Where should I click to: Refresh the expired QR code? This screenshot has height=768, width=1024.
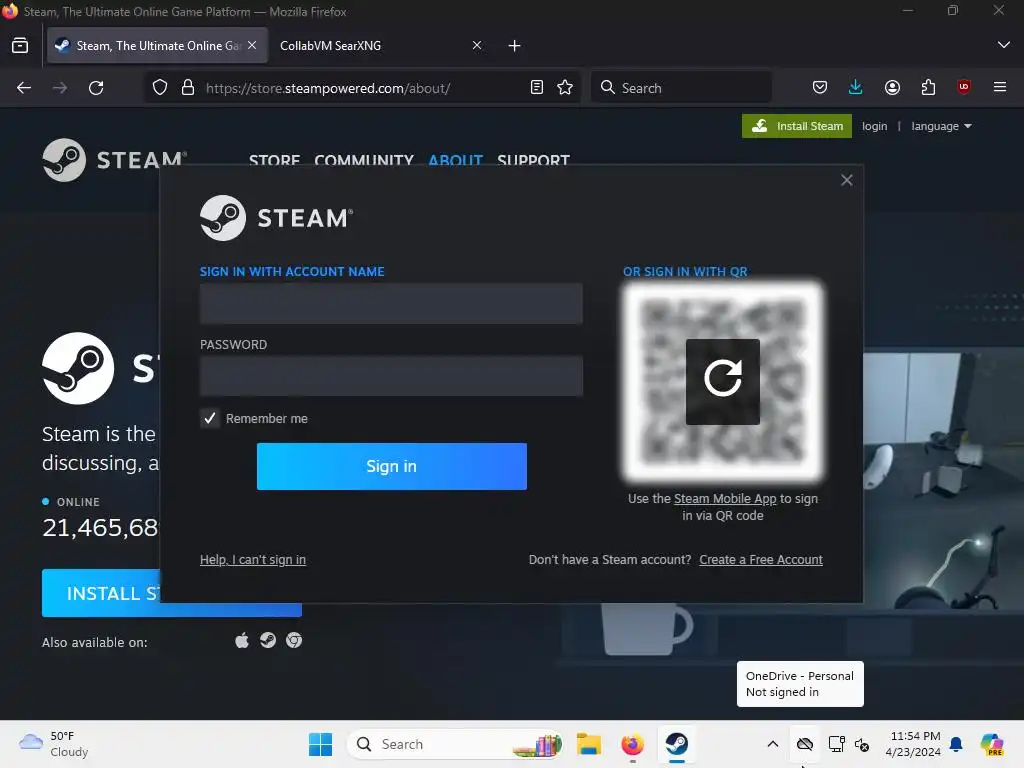722,381
